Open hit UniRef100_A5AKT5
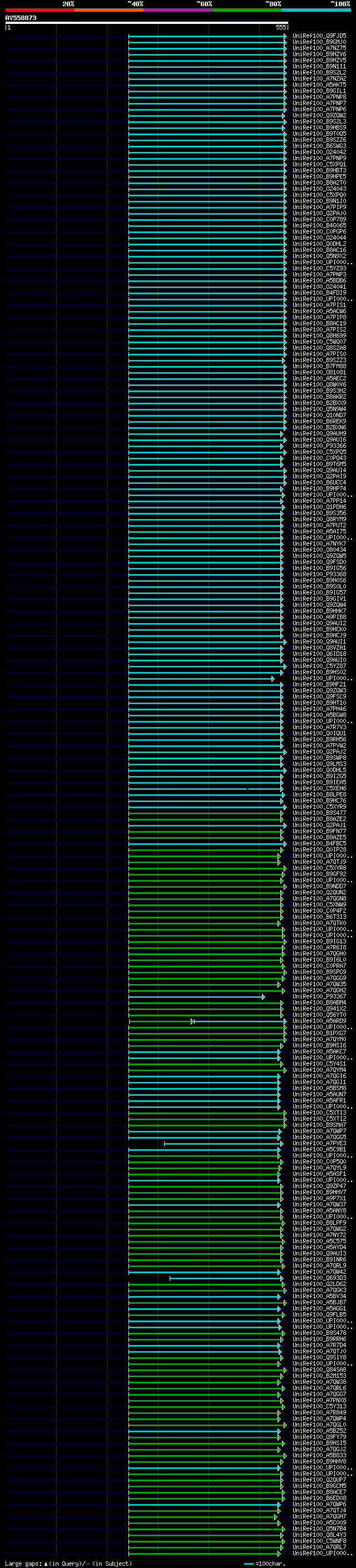356x1568 pixels. tap(319, 85)
